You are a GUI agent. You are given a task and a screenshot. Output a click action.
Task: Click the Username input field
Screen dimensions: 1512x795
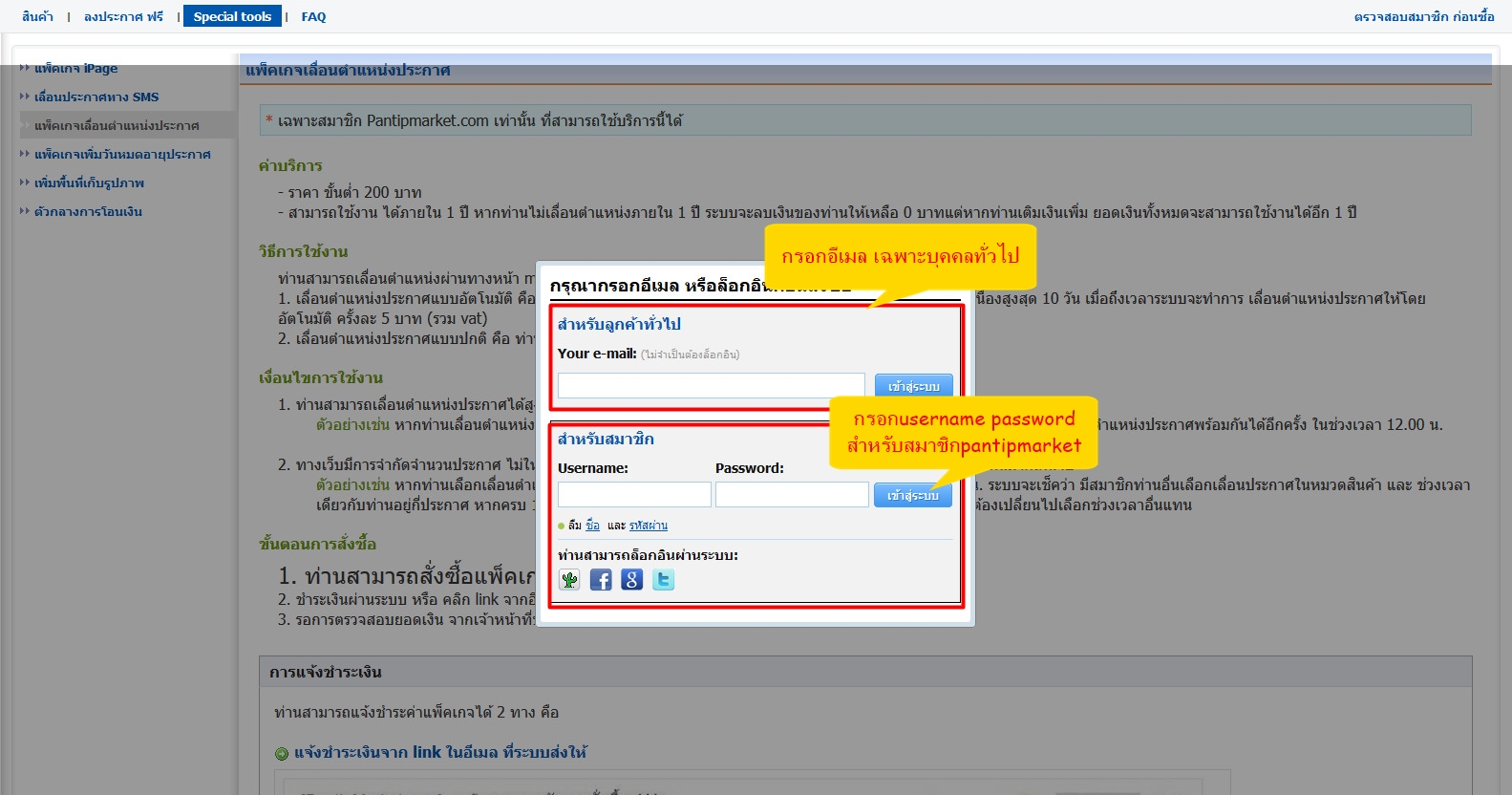click(x=634, y=494)
